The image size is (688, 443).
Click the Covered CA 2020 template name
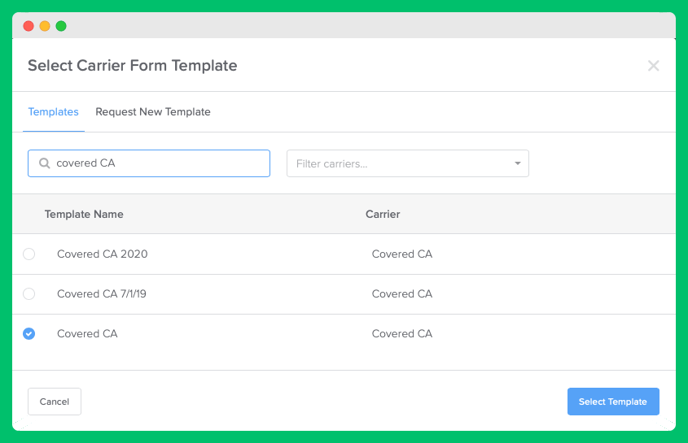pyautogui.click(x=102, y=254)
